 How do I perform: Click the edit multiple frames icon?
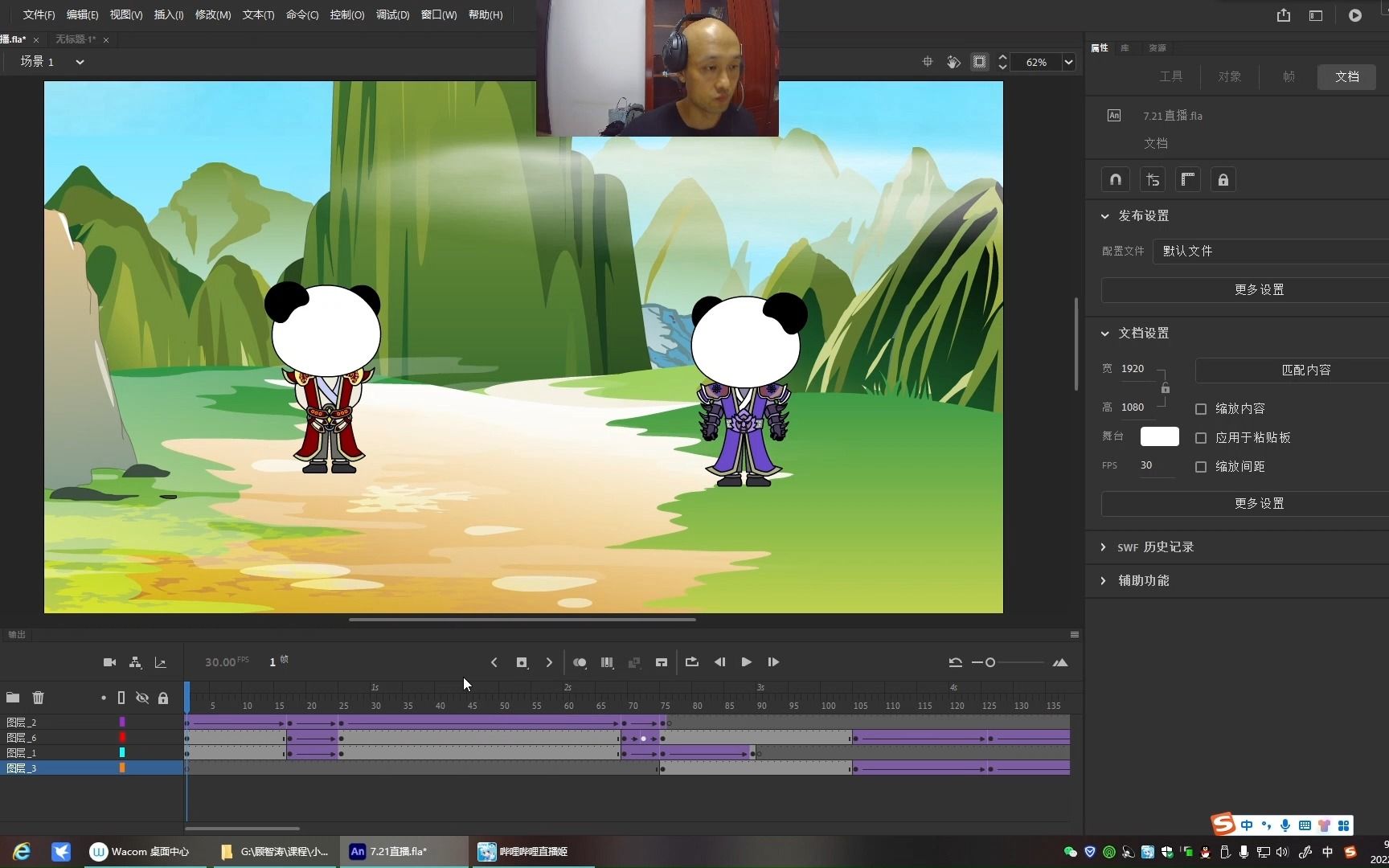(607, 662)
